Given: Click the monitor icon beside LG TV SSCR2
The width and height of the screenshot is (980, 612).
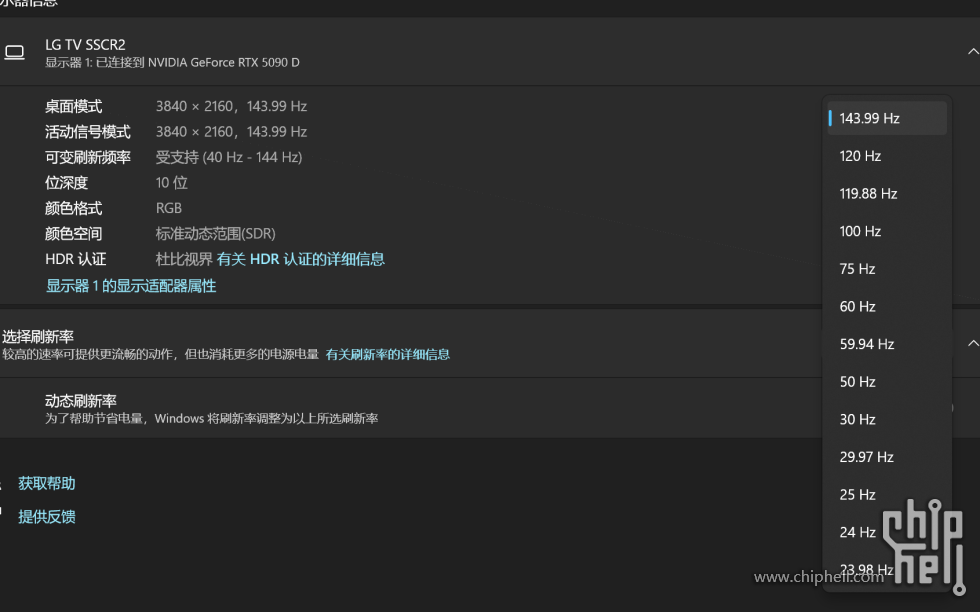Looking at the screenshot, I should tap(14, 52).
